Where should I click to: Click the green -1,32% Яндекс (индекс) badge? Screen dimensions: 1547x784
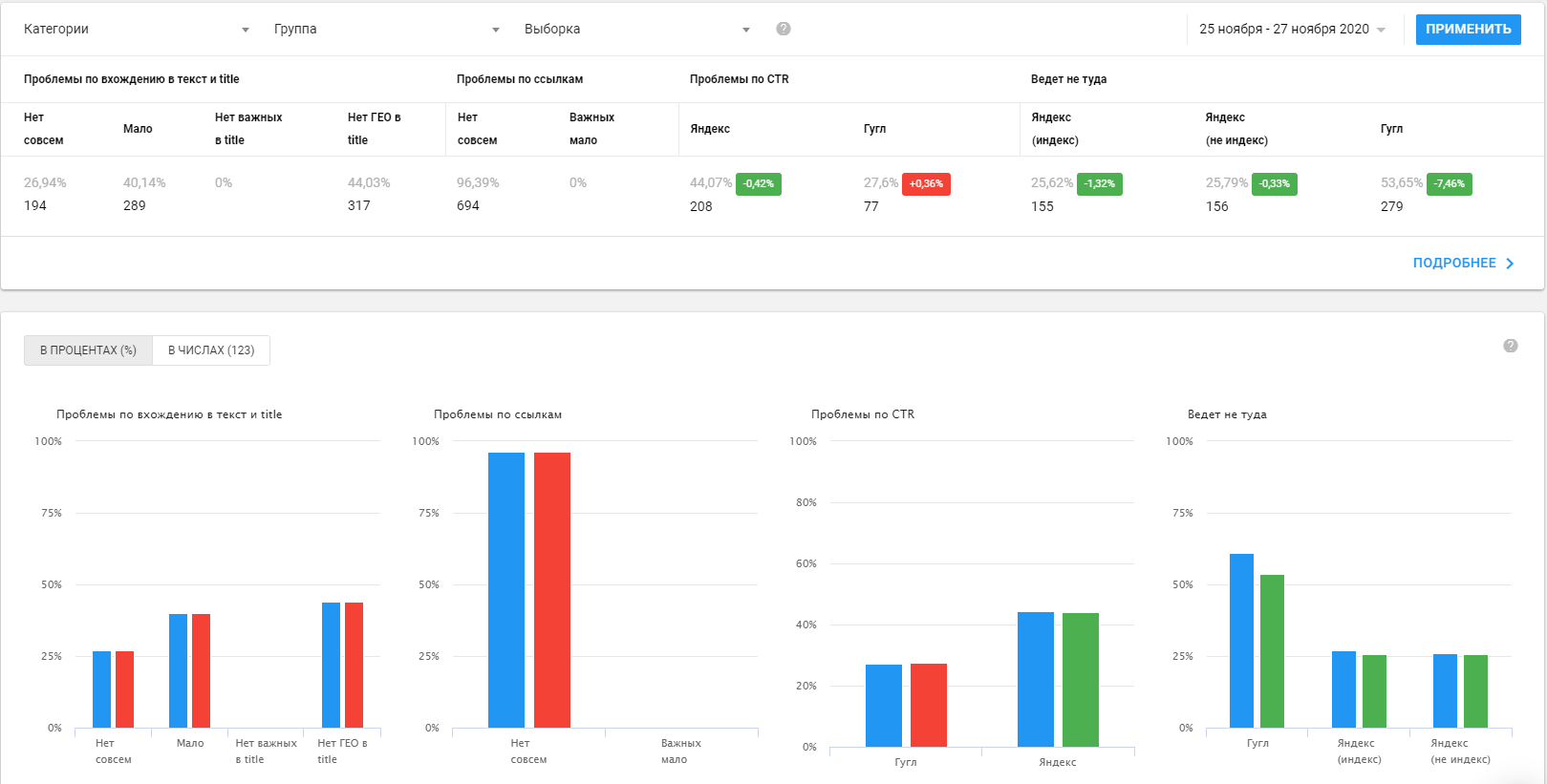(x=1099, y=184)
